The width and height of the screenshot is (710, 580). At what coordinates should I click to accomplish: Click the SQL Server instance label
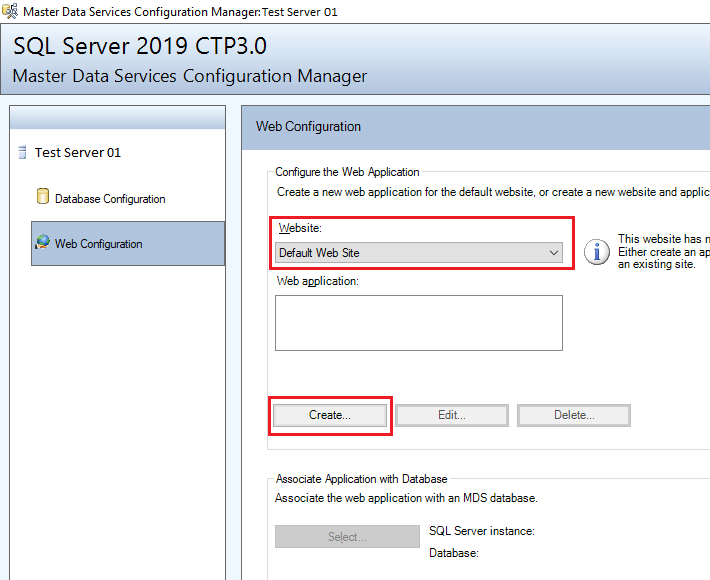tap(481, 531)
